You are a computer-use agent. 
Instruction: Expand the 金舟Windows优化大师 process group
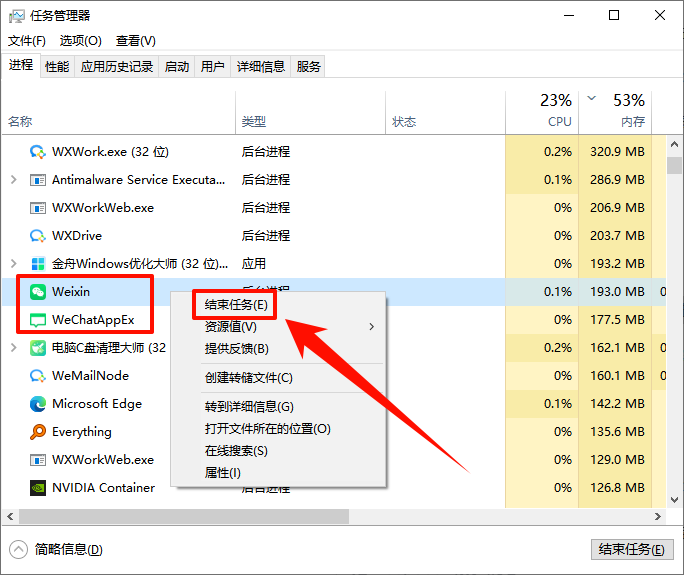14,264
